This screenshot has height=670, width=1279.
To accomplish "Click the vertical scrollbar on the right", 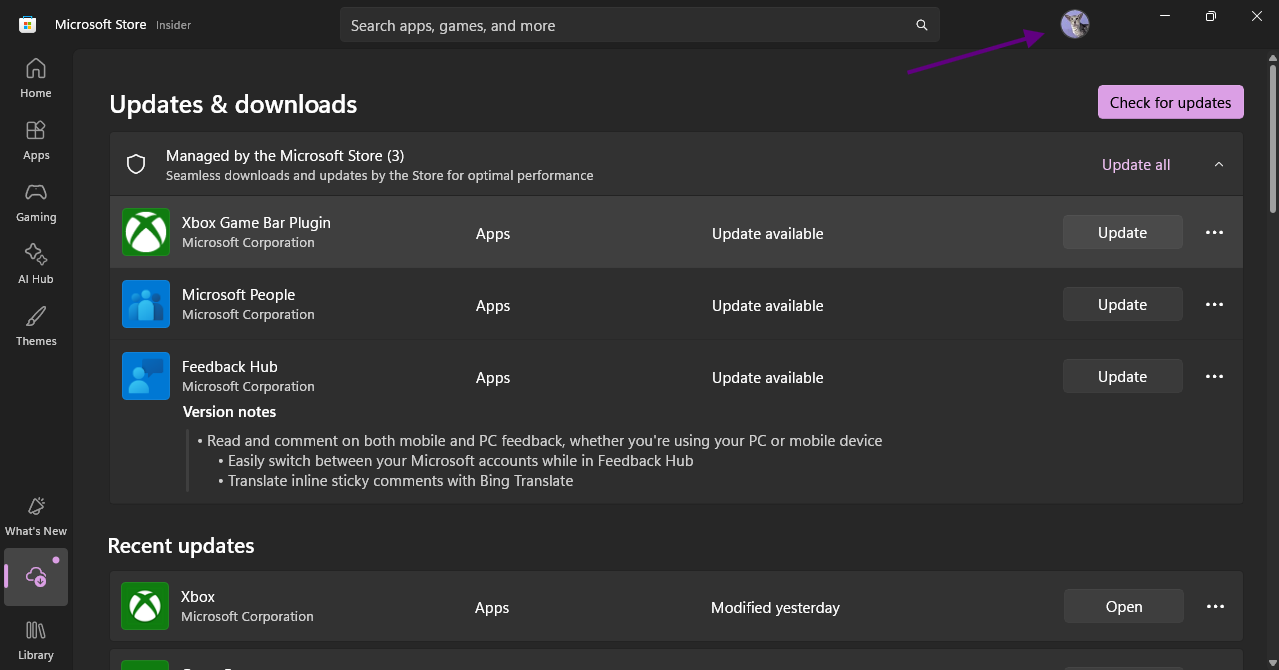I will coord(1272,138).
